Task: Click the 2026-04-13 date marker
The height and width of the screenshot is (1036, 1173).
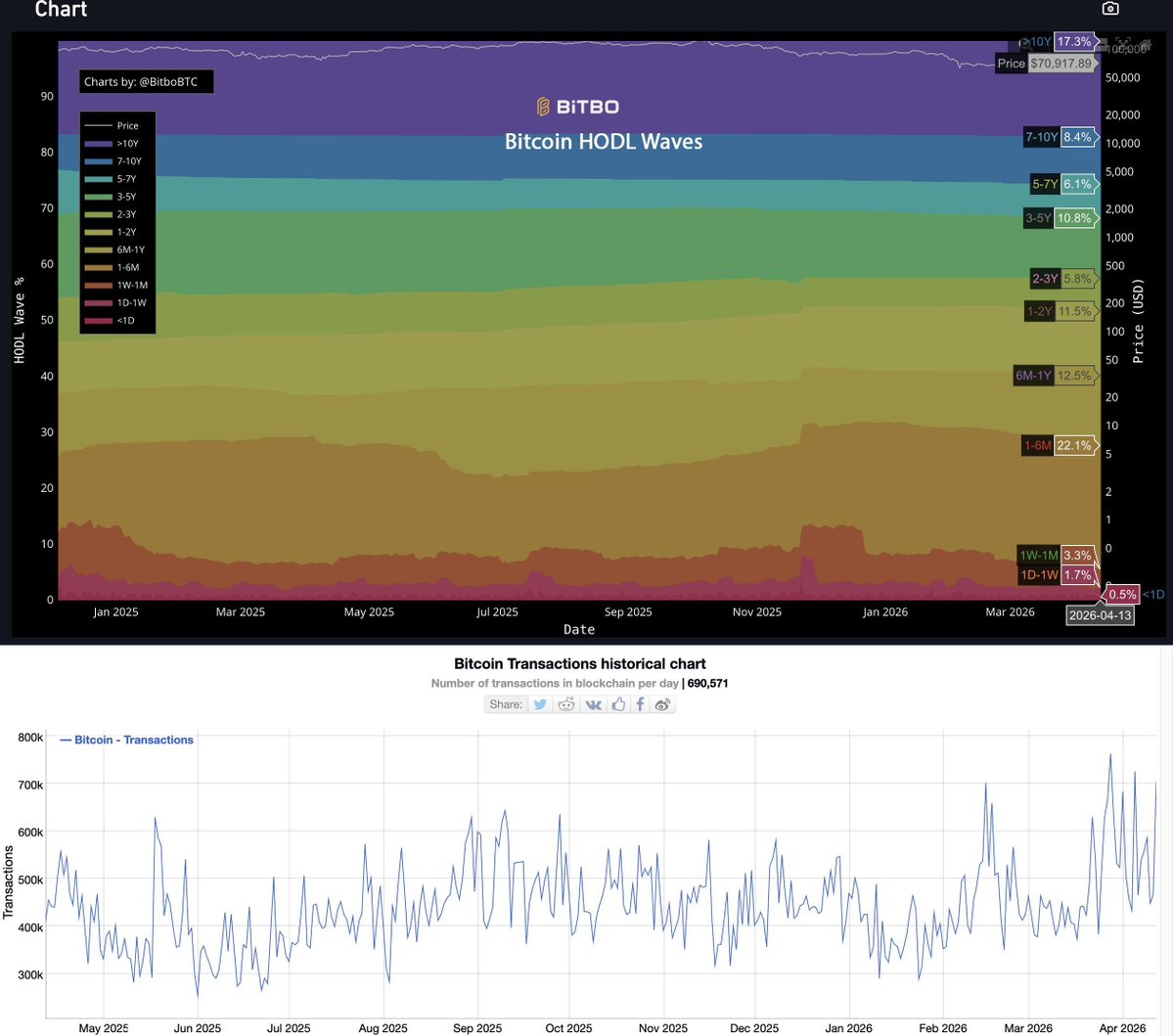Action: click(1100, 615)
